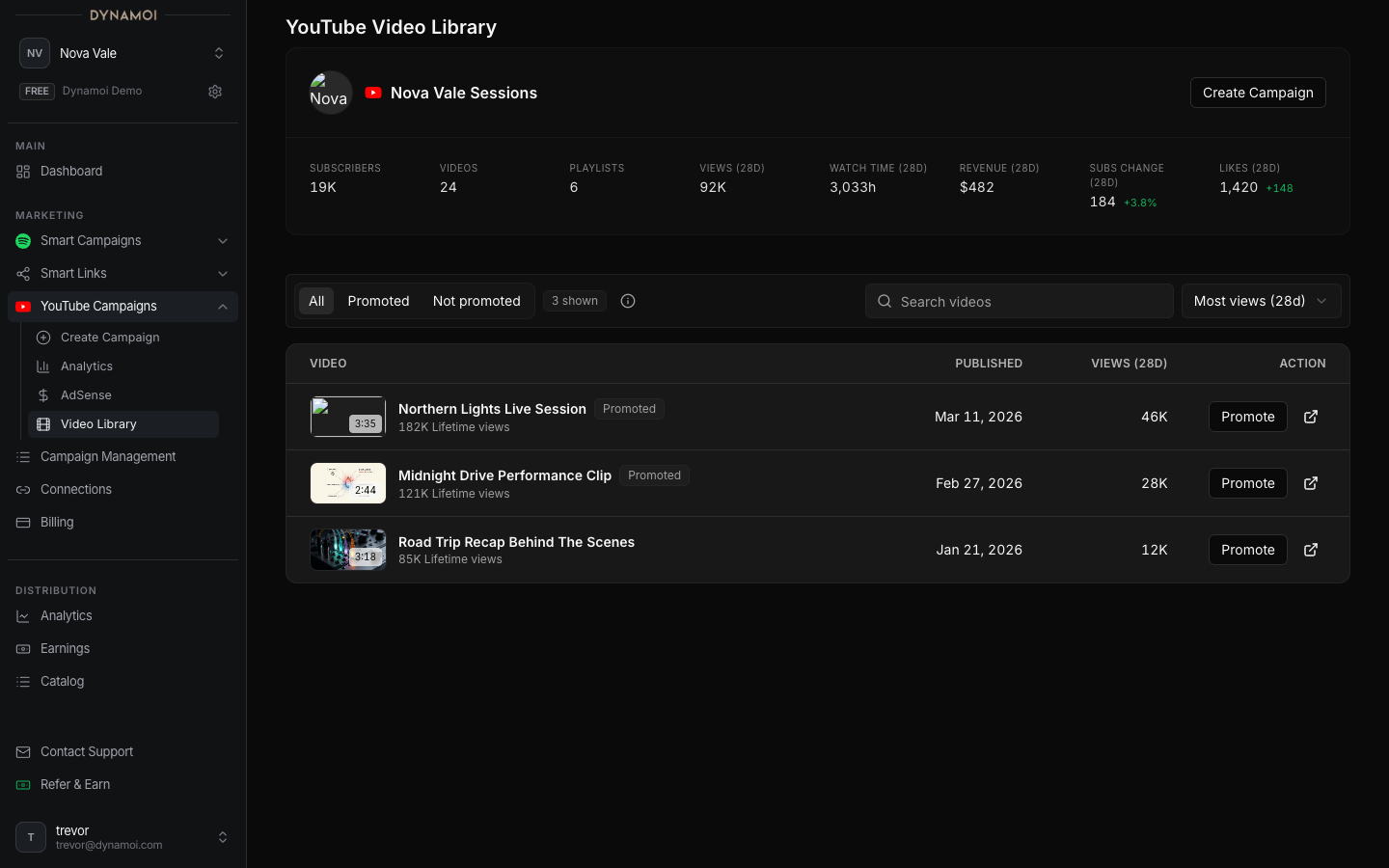Screen dimensions: 1389x868
Task: Click the Refer & Earn green icon
Action: click(23, 785)
